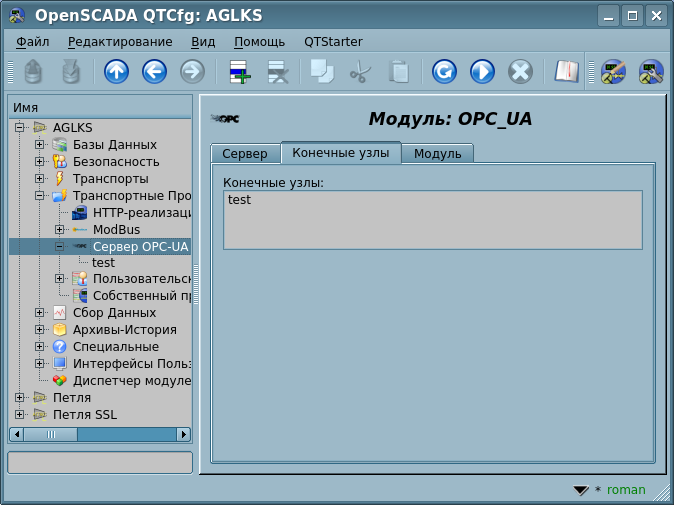674x505 pixels.
Task: Open the manual book icon
Action: [x=567, y=72]
